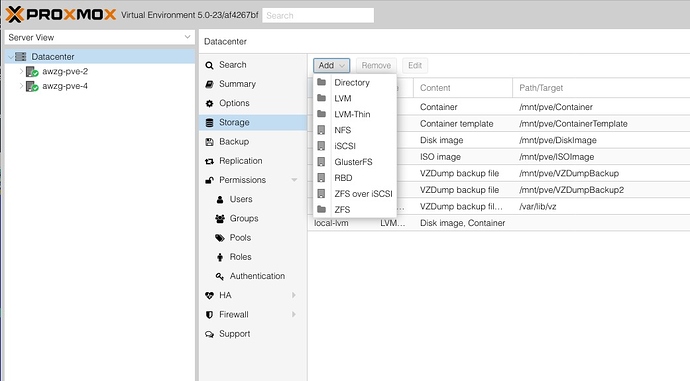
Task: Click the Roles figure icon
Action: tap(220, 257)
